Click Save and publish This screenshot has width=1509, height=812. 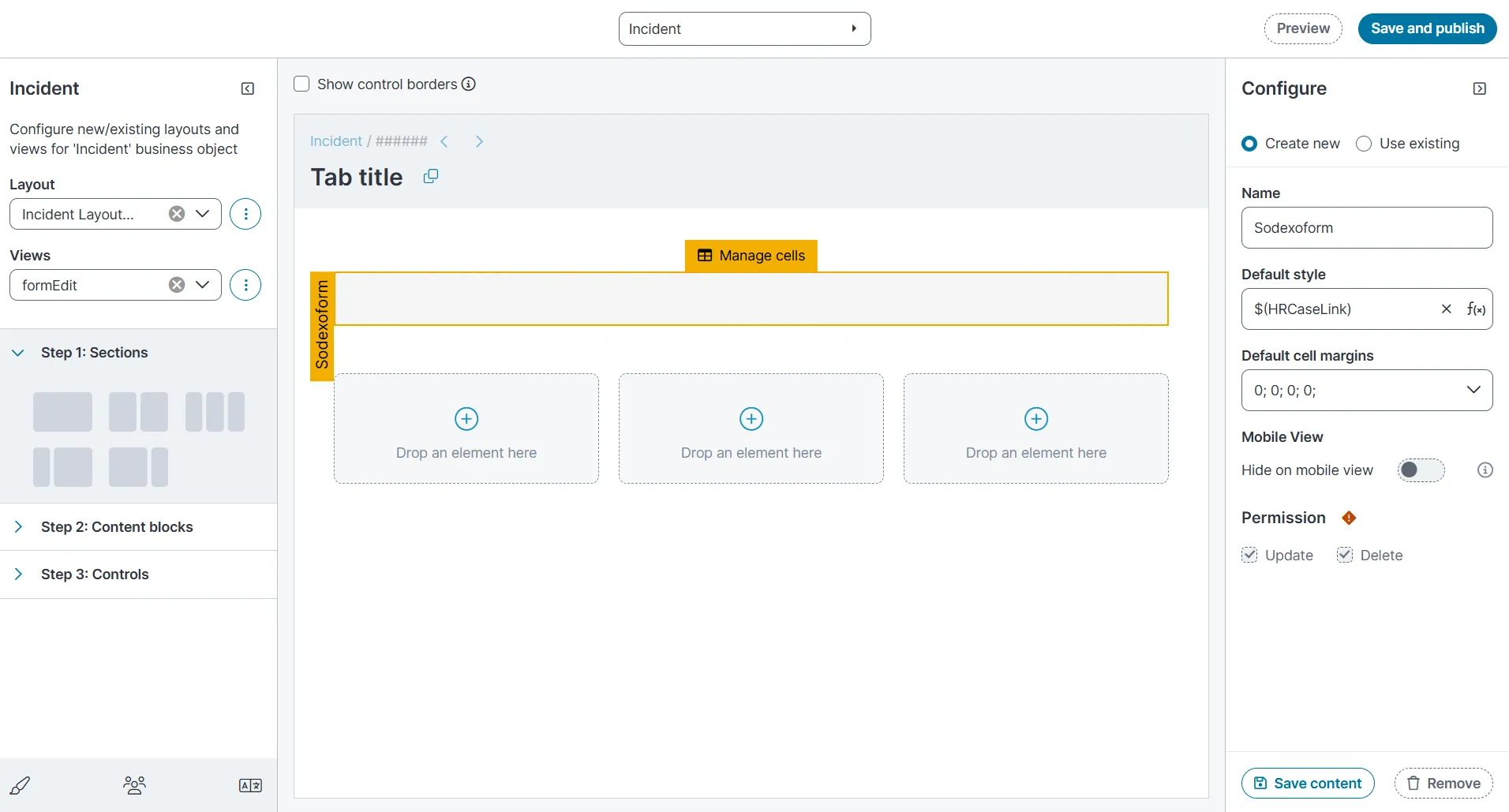point(1428,28)
